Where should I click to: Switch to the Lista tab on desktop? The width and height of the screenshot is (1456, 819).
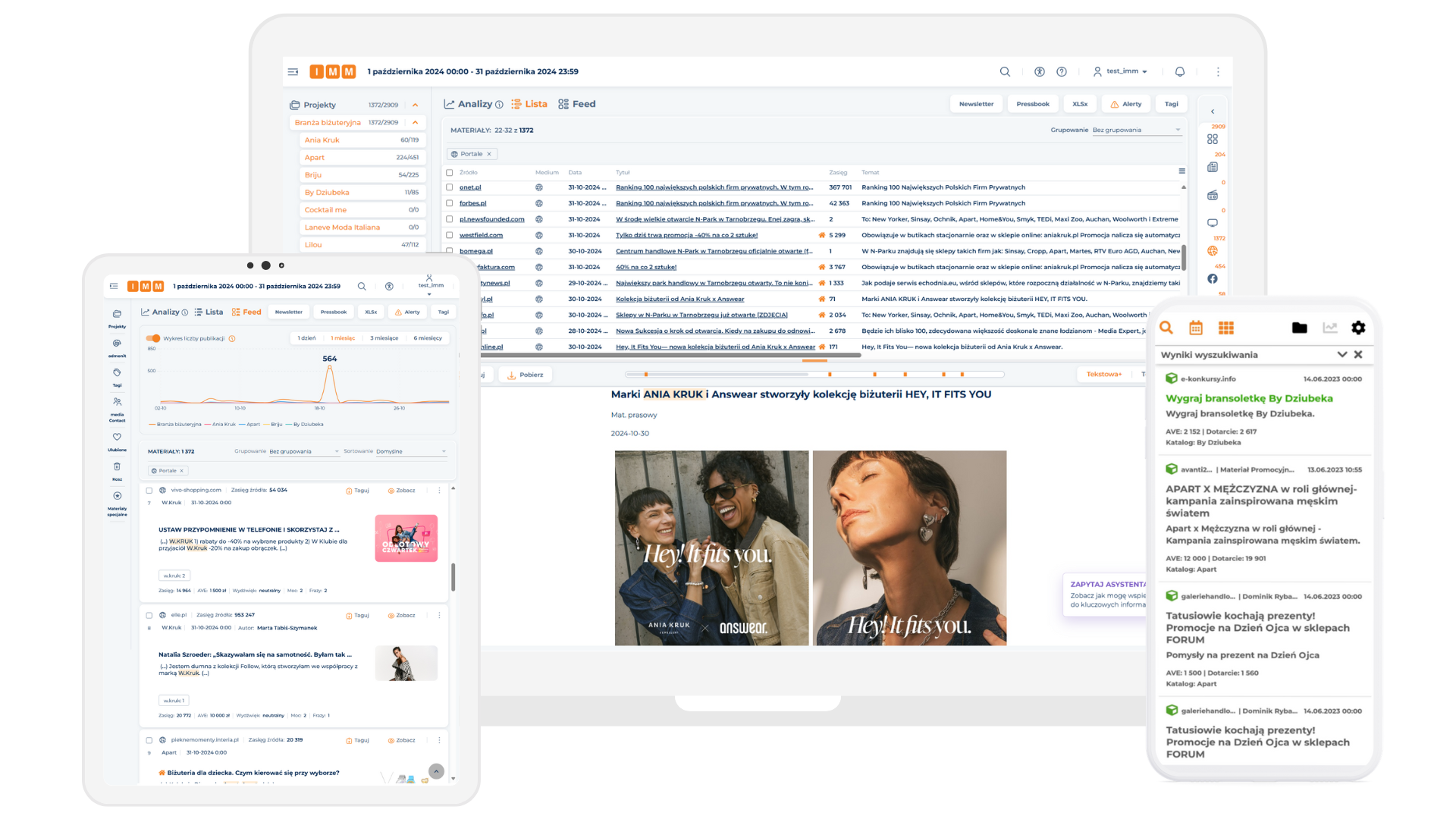point(529,104)
